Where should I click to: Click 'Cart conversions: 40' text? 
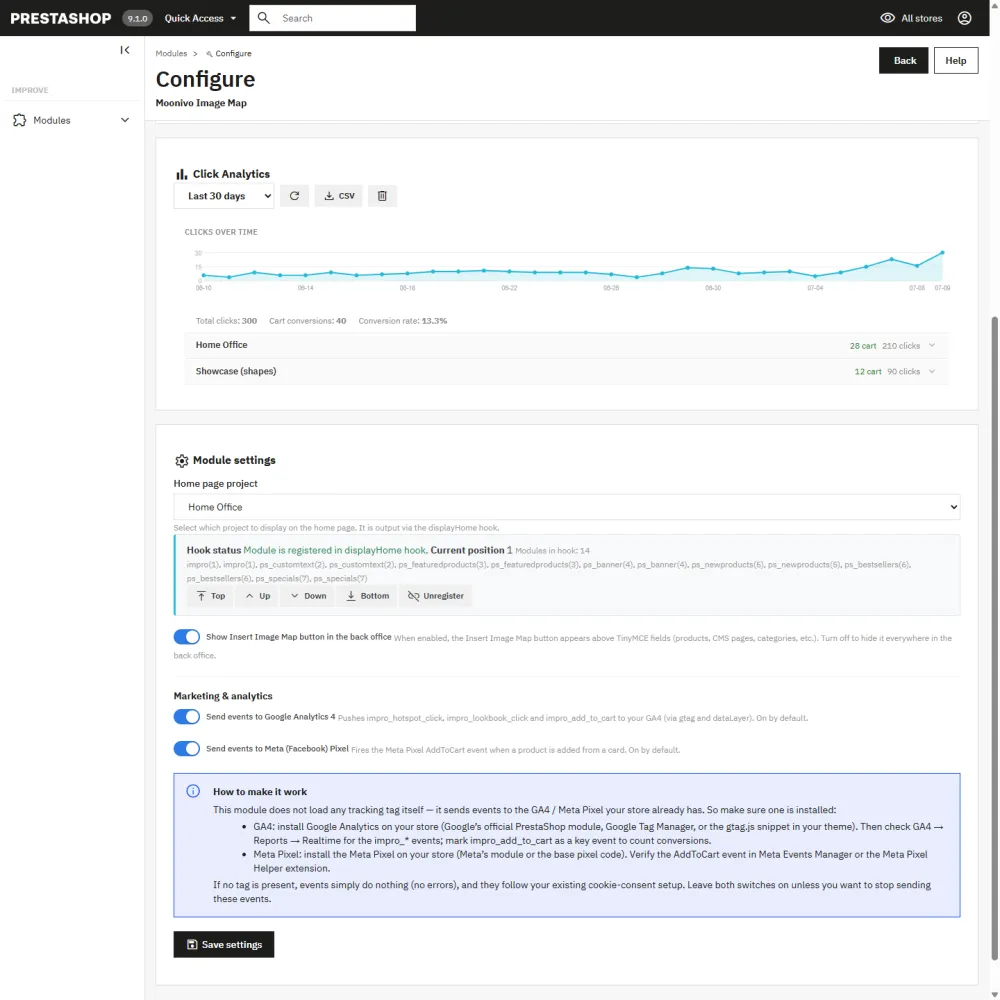[x=307, y=321]
